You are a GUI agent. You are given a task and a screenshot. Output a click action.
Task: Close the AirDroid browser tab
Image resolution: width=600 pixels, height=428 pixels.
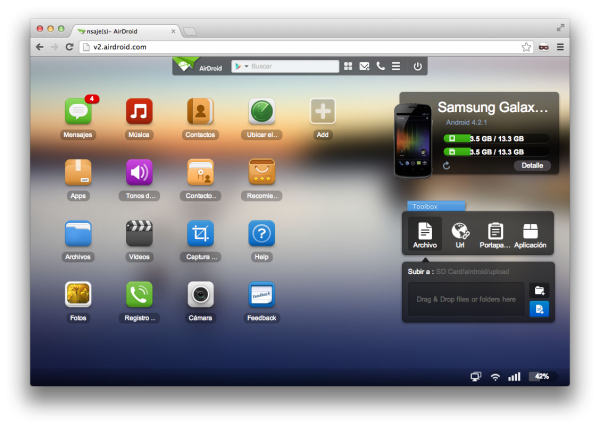tap(173, 31)
